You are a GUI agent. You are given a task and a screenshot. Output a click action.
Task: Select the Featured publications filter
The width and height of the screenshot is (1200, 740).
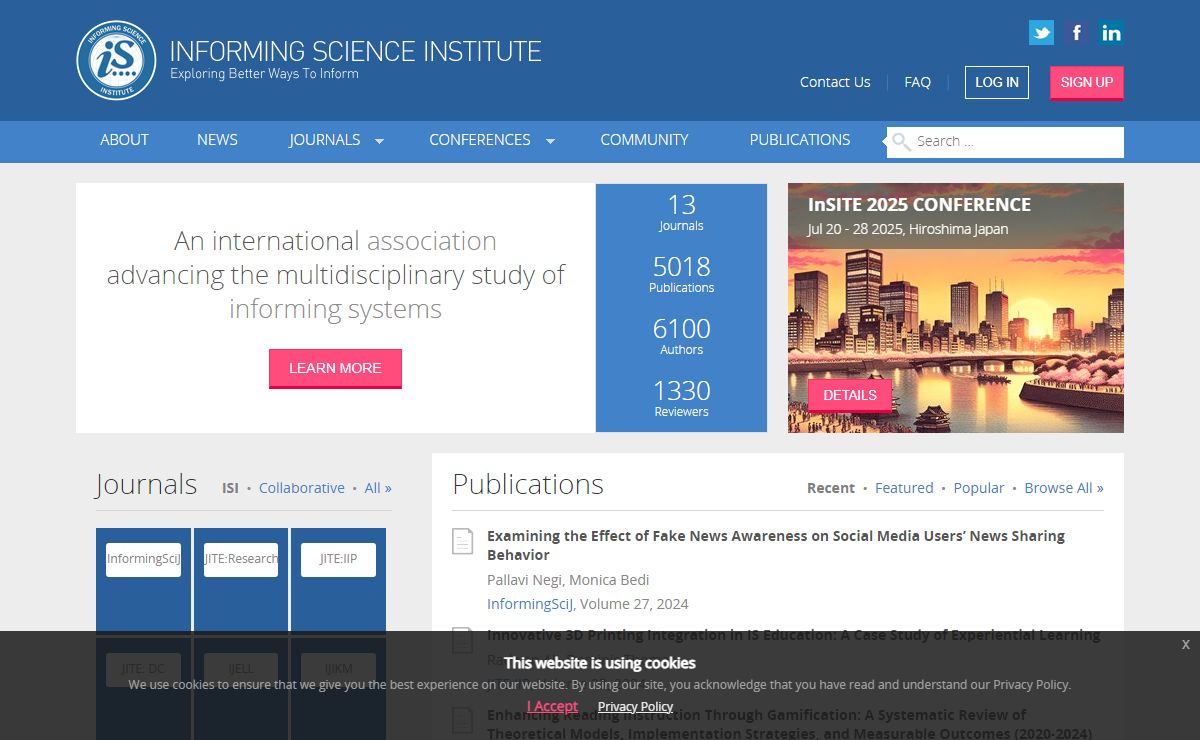(x=904, y=488)
